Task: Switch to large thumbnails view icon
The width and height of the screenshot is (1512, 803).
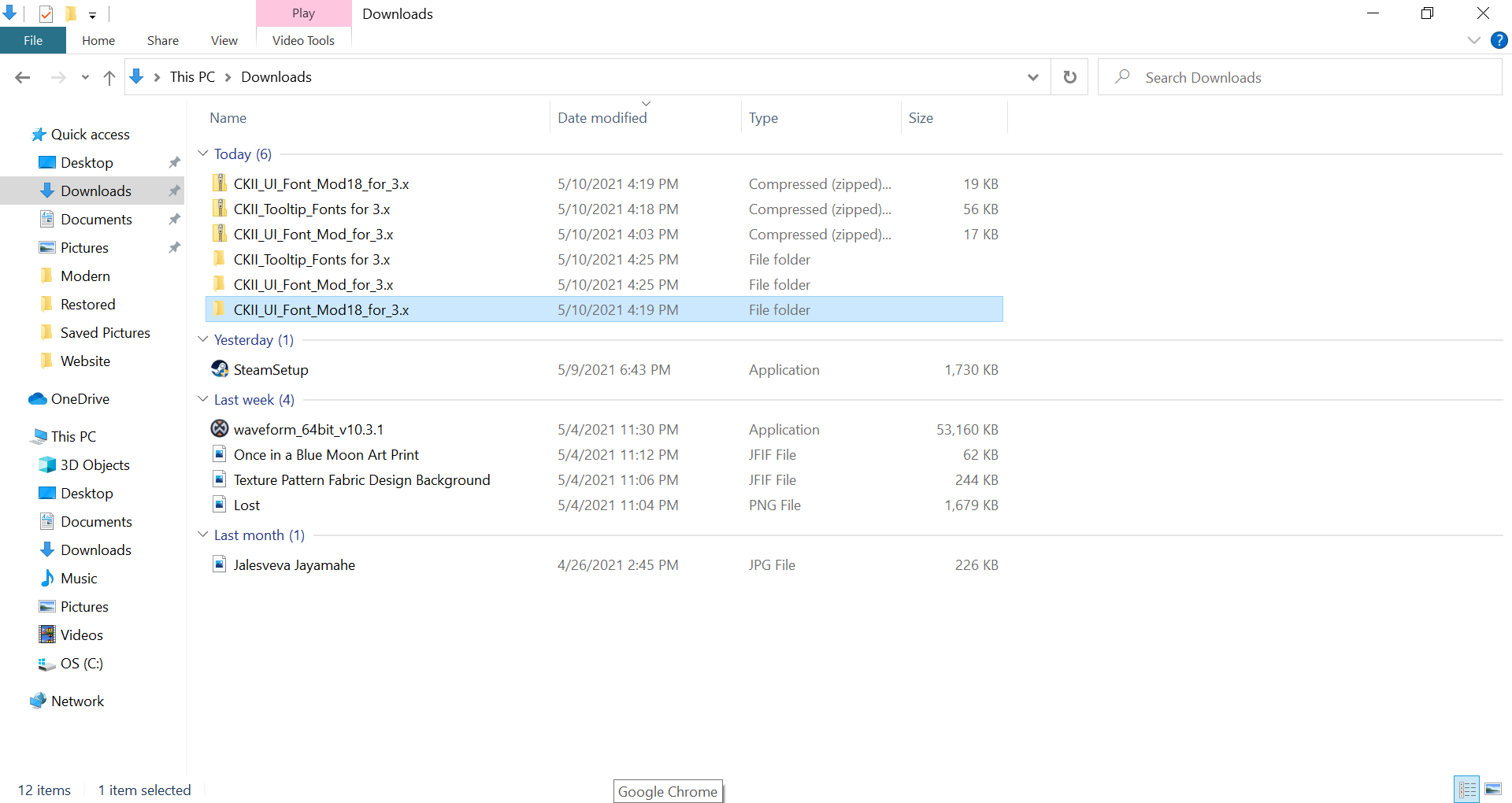Action: point(1493,789)
